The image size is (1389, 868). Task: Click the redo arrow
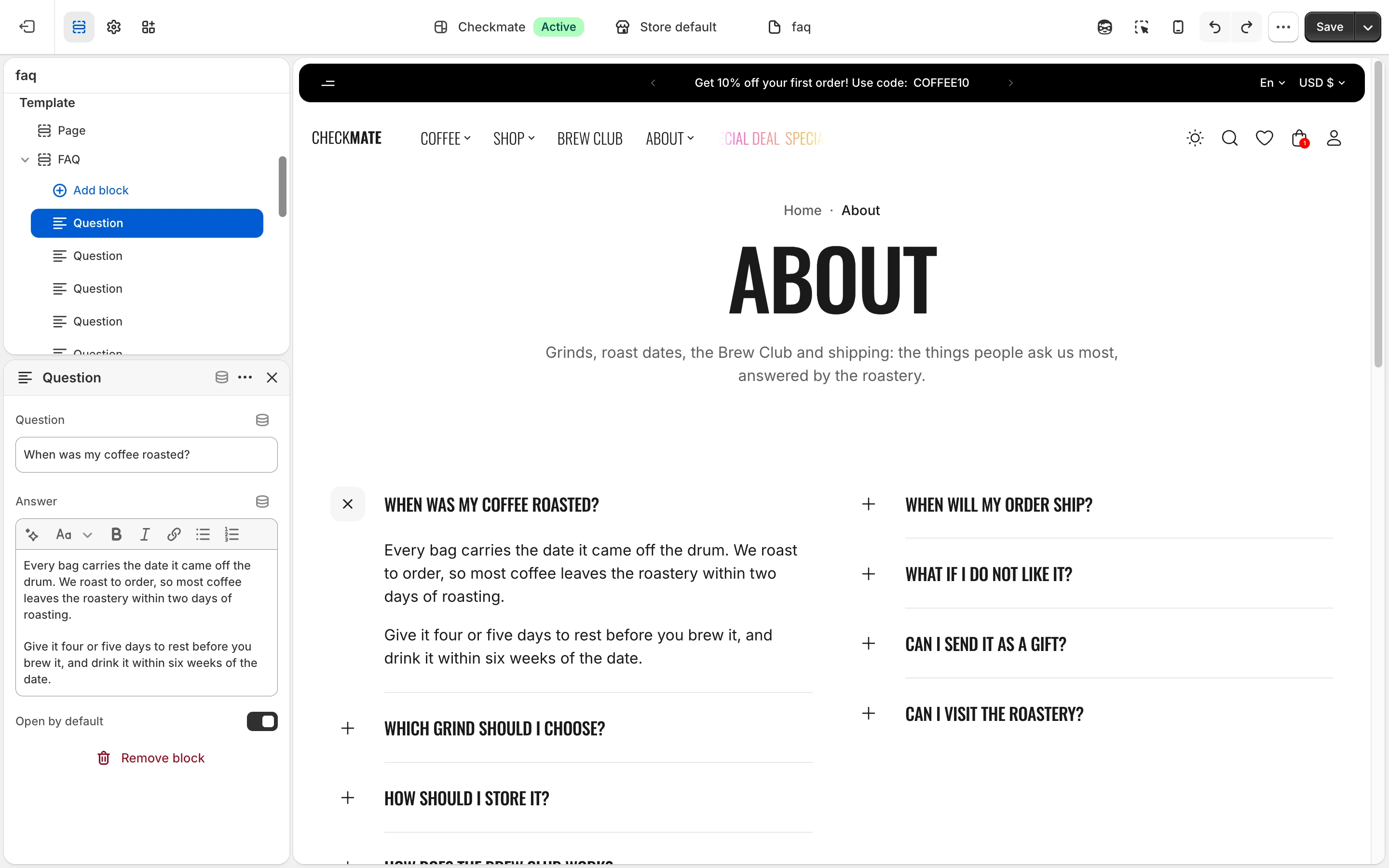point(1246,27)
